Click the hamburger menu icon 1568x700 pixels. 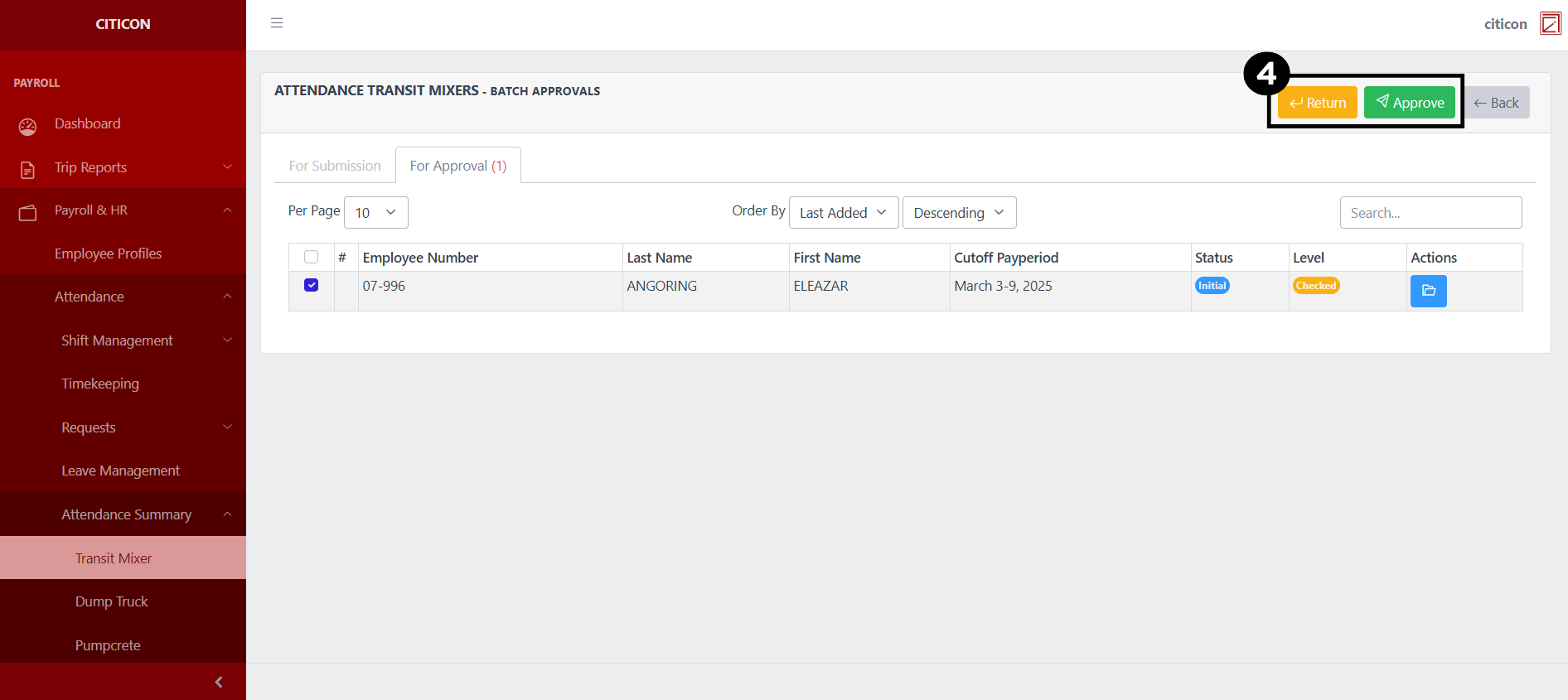[277, 23]
